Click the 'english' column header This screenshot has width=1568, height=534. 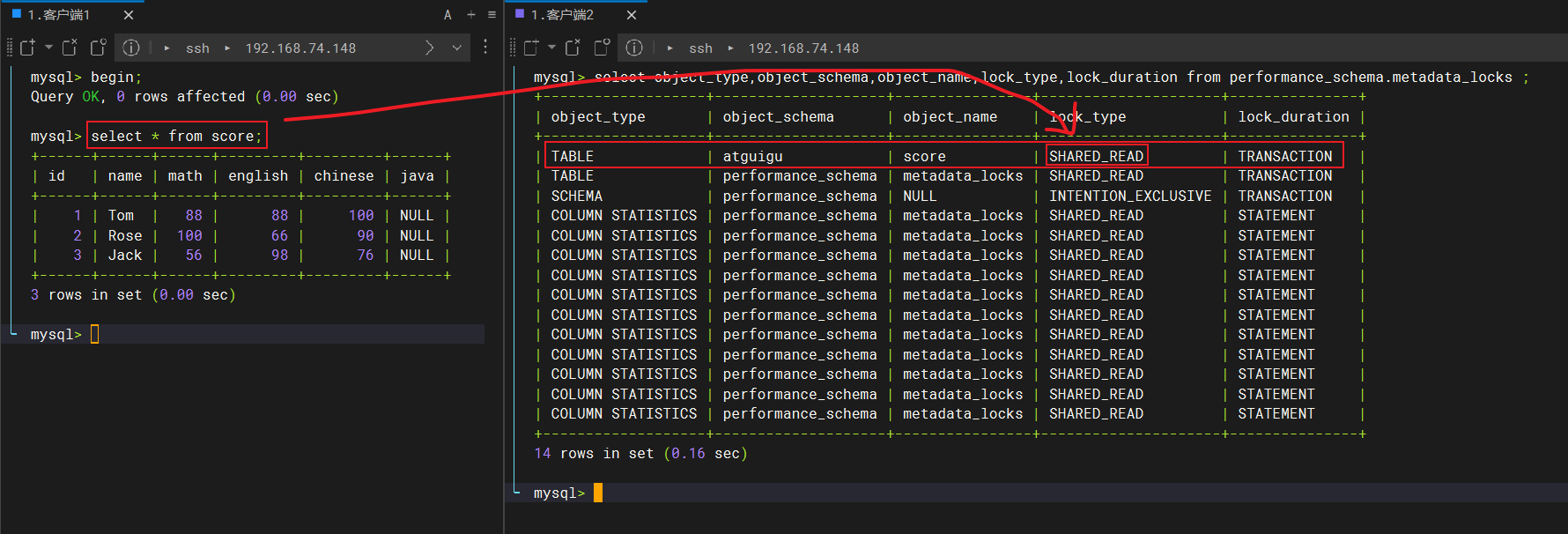coord(258,176)
